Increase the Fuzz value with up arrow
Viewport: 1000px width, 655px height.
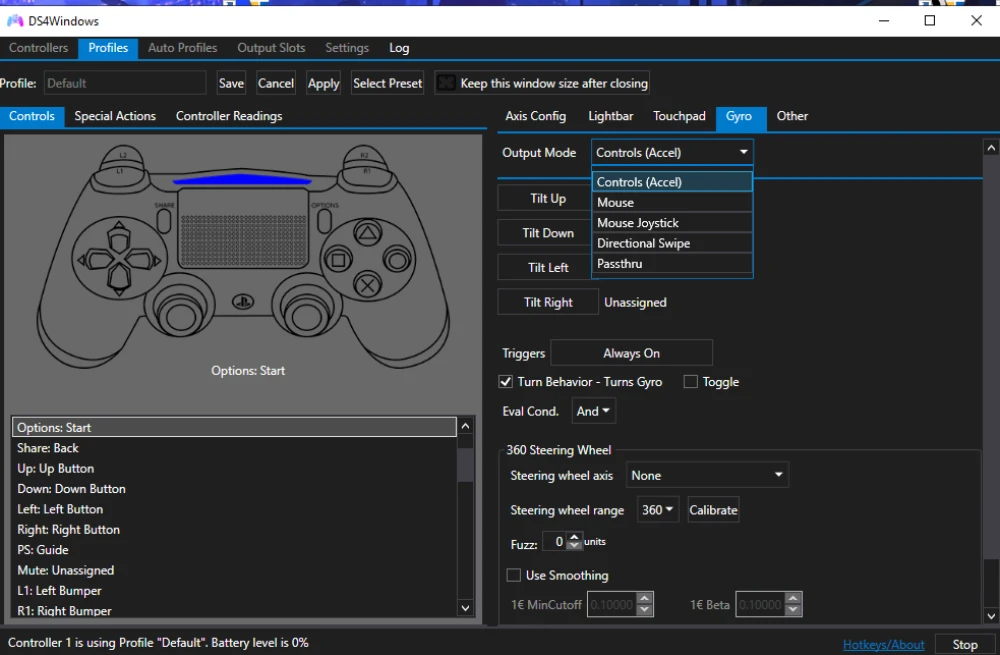click(574, 537)
